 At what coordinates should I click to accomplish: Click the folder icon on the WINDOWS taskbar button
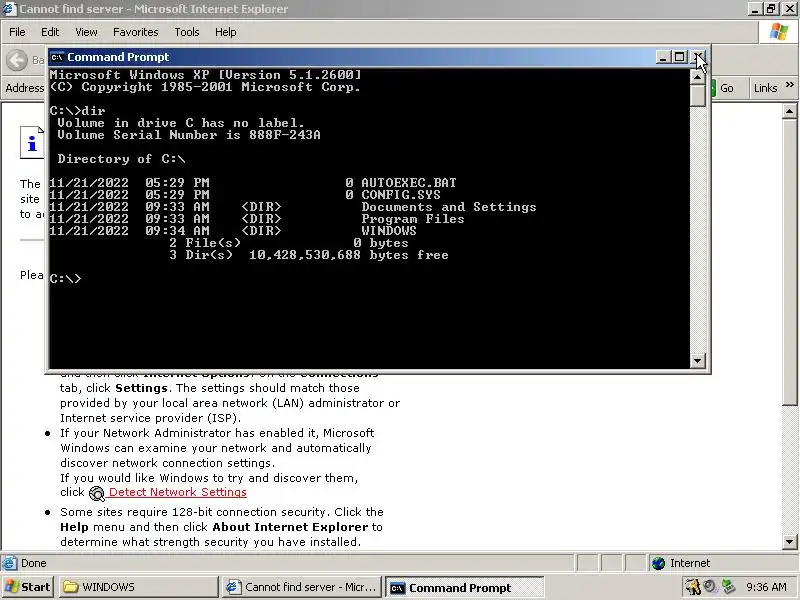tap(70, 587)
